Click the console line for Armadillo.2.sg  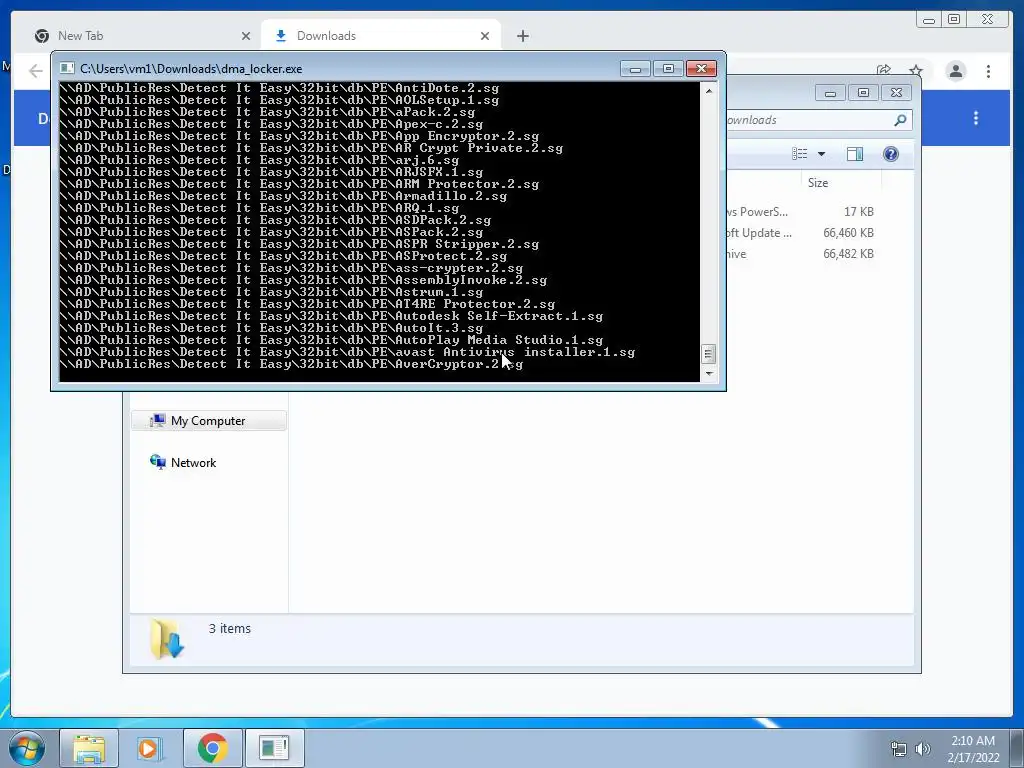[x=283, y=196]
